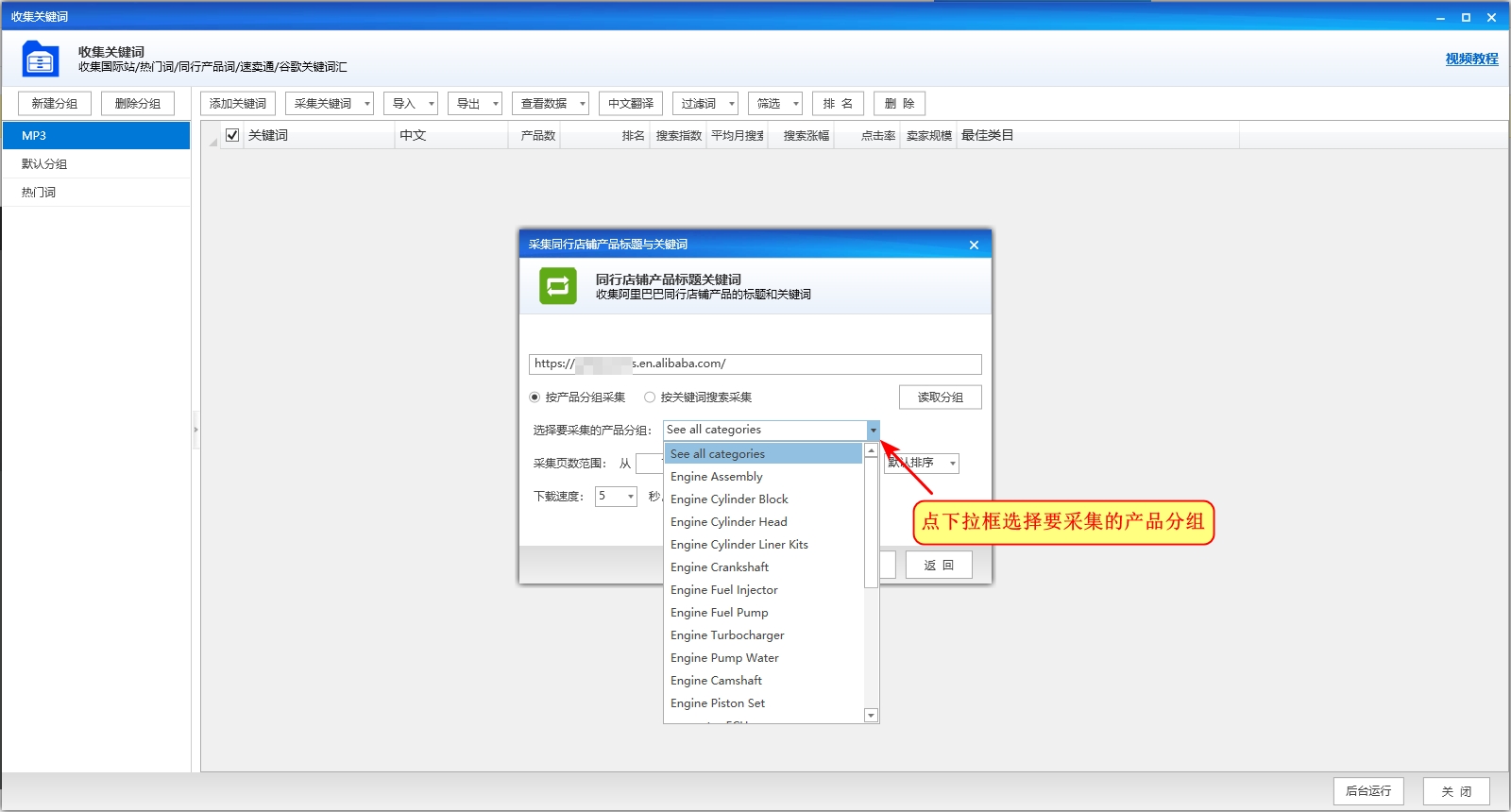This screenshot has height=812, width=1511.
Task: Click the 删除 toolbar button
Action: point(899,104)
